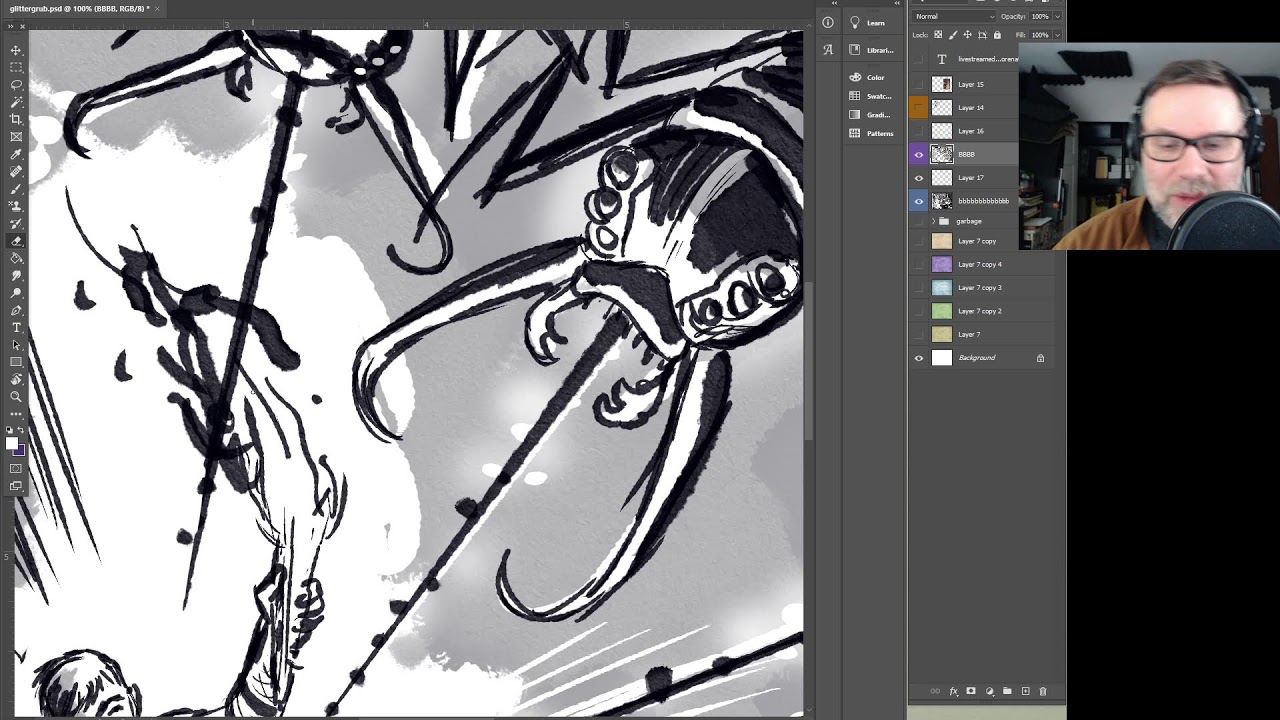Toggle Quick Mask mode
Screen dimensions: 1280x720
pyautogui.click(x=16, y=468)
